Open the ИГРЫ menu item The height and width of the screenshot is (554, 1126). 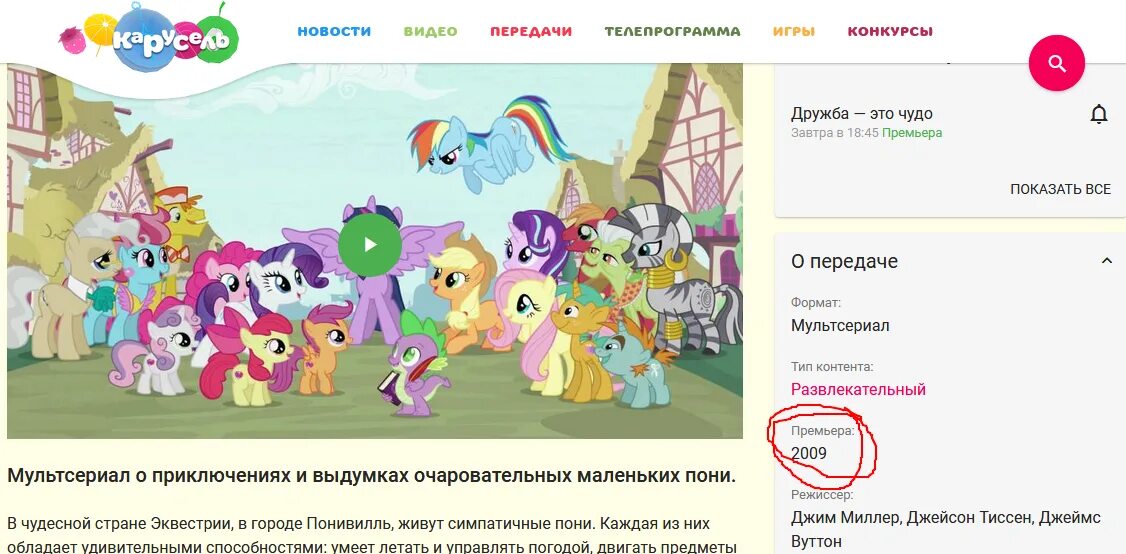click(x=794, y=32)
